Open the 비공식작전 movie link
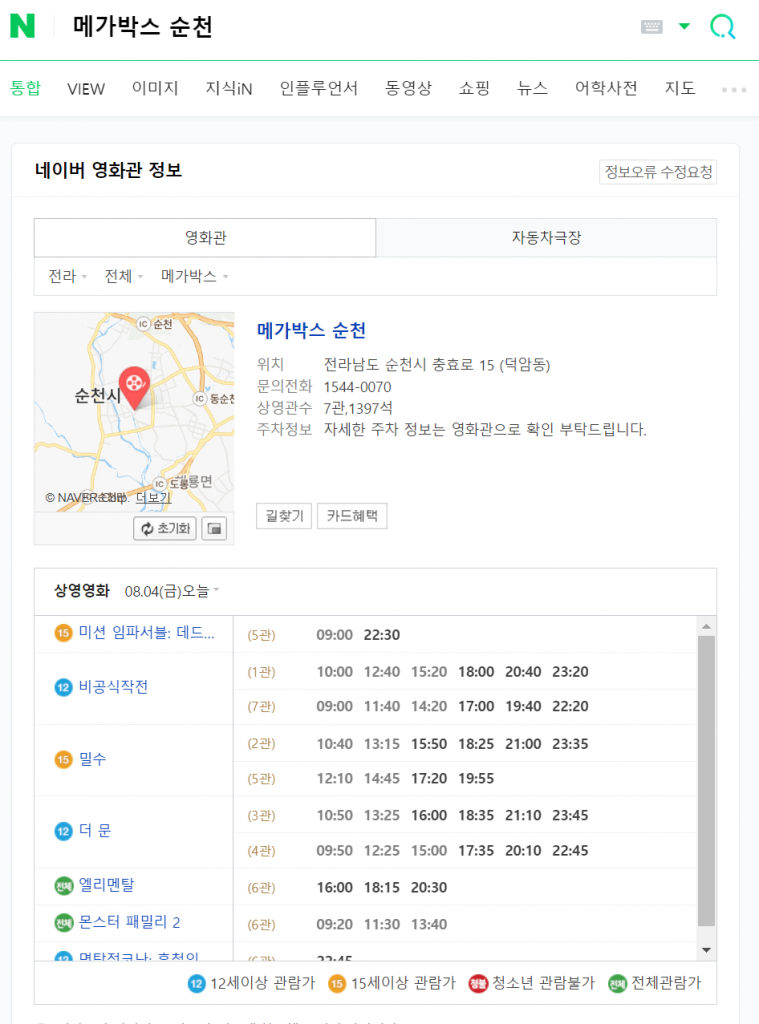759x1024 pixels. (113, 686)
